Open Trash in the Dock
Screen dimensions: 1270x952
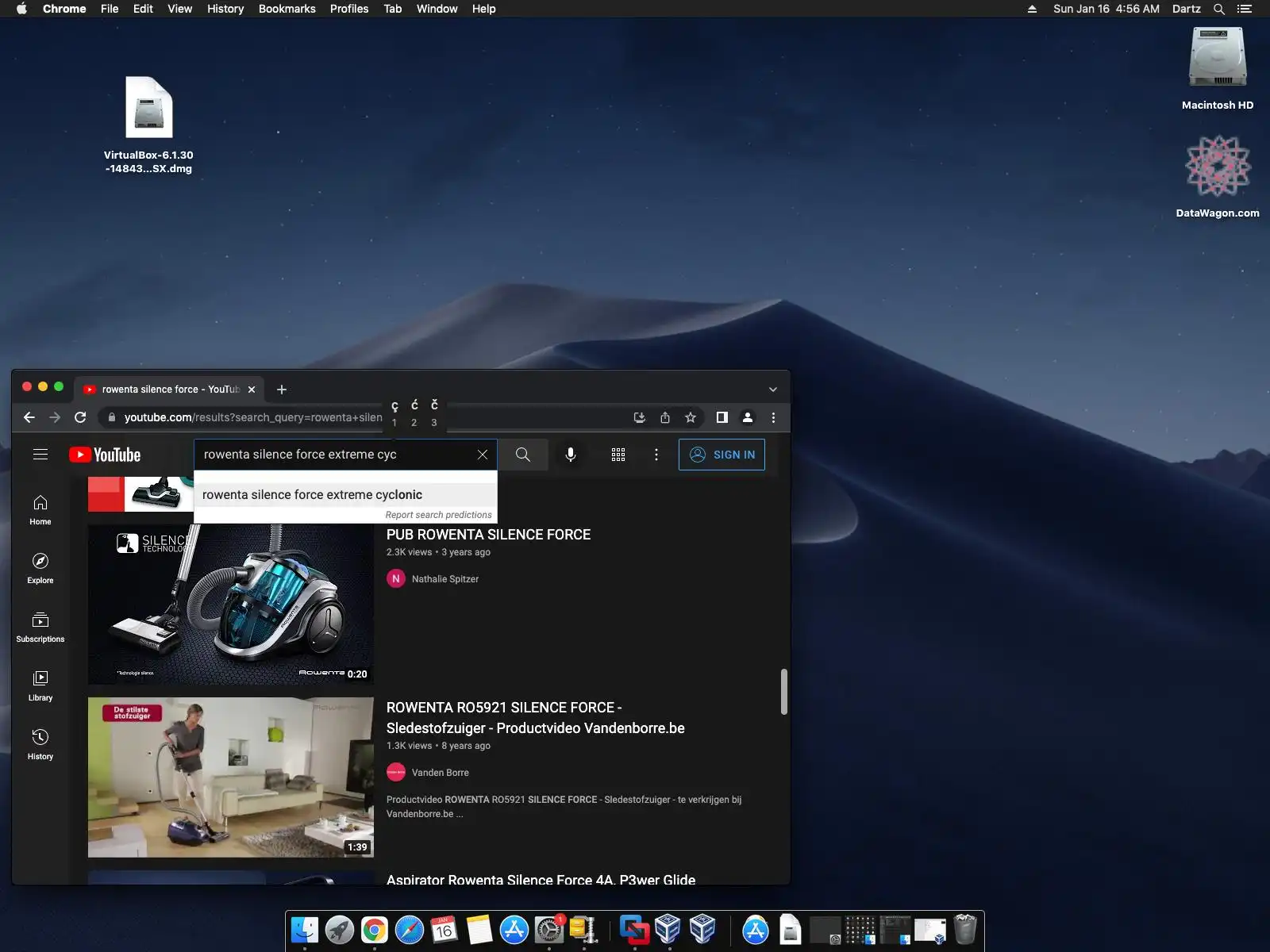[x=965, y=930]
